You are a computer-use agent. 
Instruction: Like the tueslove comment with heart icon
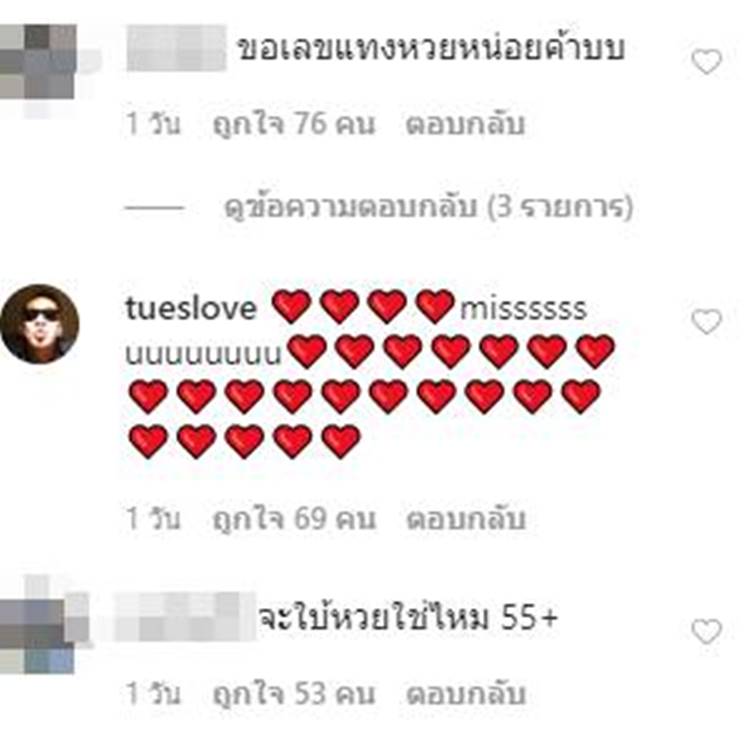click(x=707, y=321)
